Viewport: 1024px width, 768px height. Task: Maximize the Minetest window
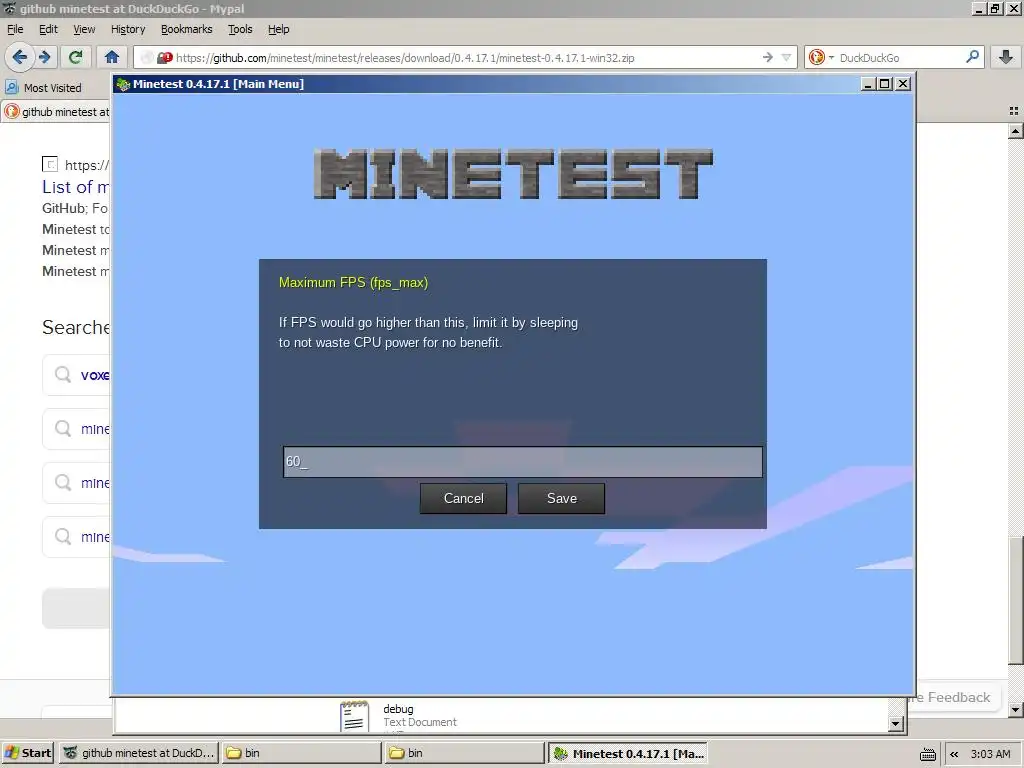coord(885,84)
